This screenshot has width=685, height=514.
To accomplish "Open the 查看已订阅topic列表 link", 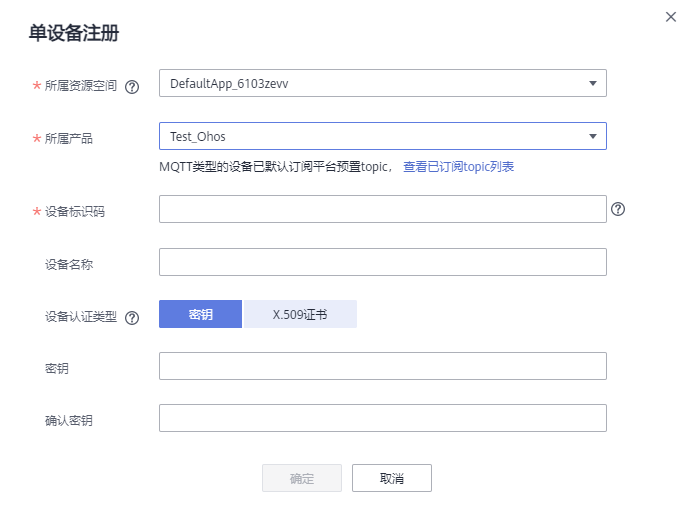I will click(x=458, y=166).
